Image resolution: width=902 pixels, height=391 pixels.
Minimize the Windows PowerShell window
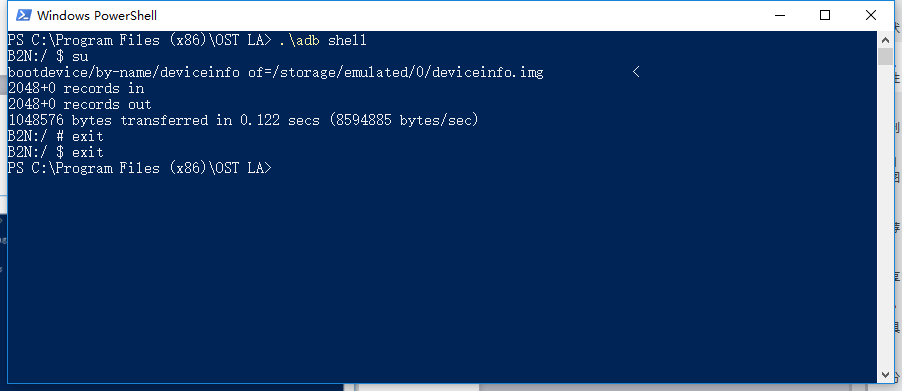[x=779, y=16]
